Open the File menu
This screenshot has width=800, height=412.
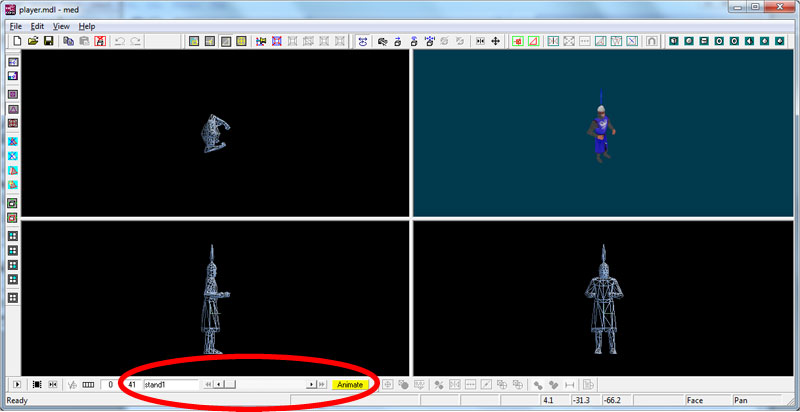coord(15,26)
